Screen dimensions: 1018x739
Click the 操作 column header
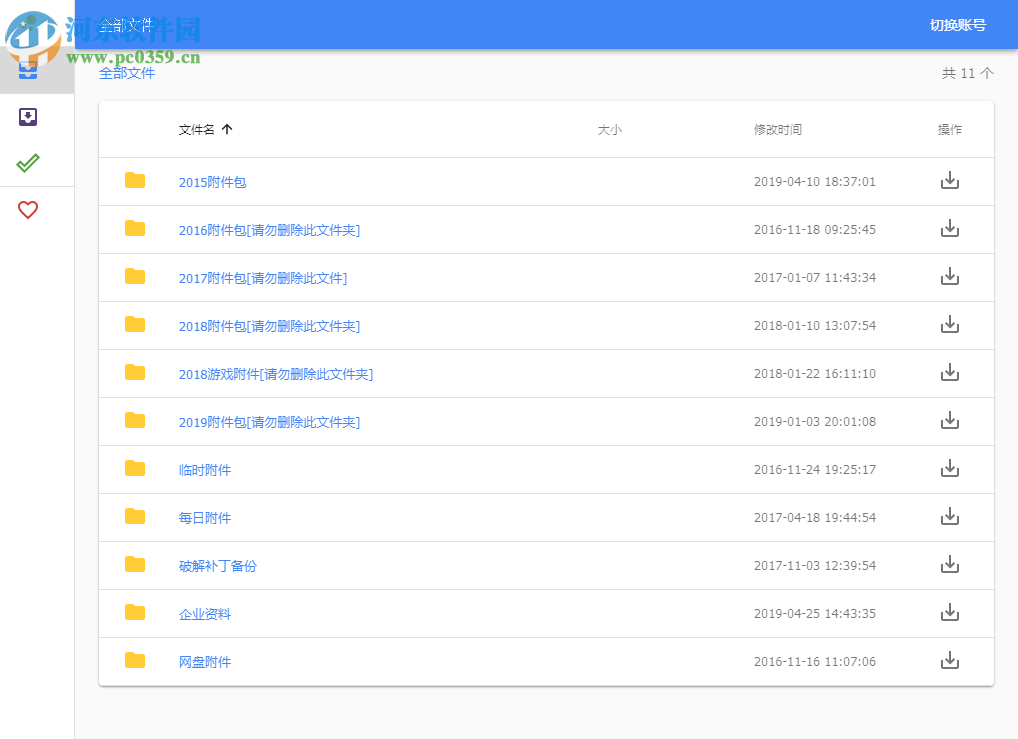coord(948,129)
